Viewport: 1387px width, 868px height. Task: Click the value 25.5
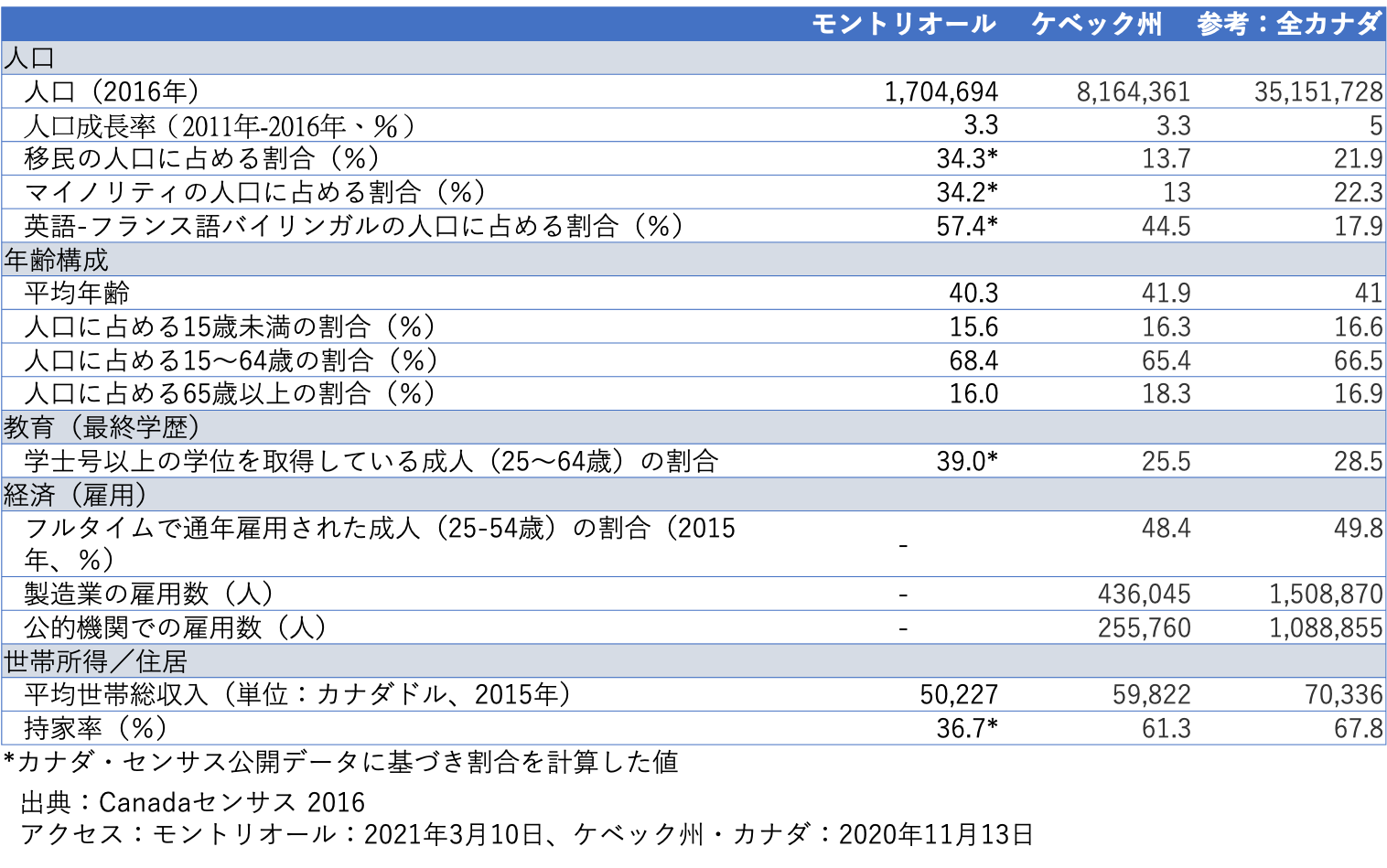(x=1167, y=461)
